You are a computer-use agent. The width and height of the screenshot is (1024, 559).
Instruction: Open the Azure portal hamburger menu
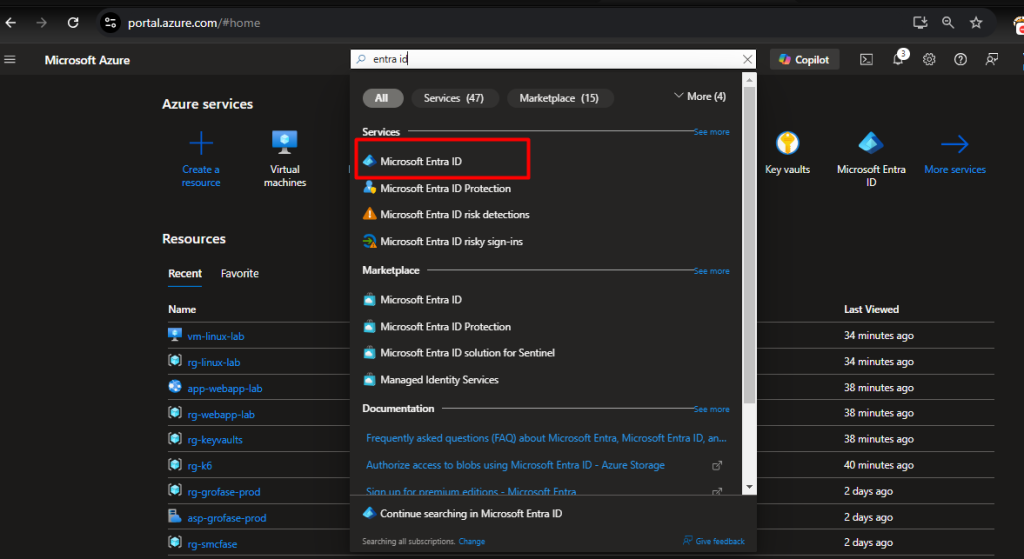click(x=11, y=60)
